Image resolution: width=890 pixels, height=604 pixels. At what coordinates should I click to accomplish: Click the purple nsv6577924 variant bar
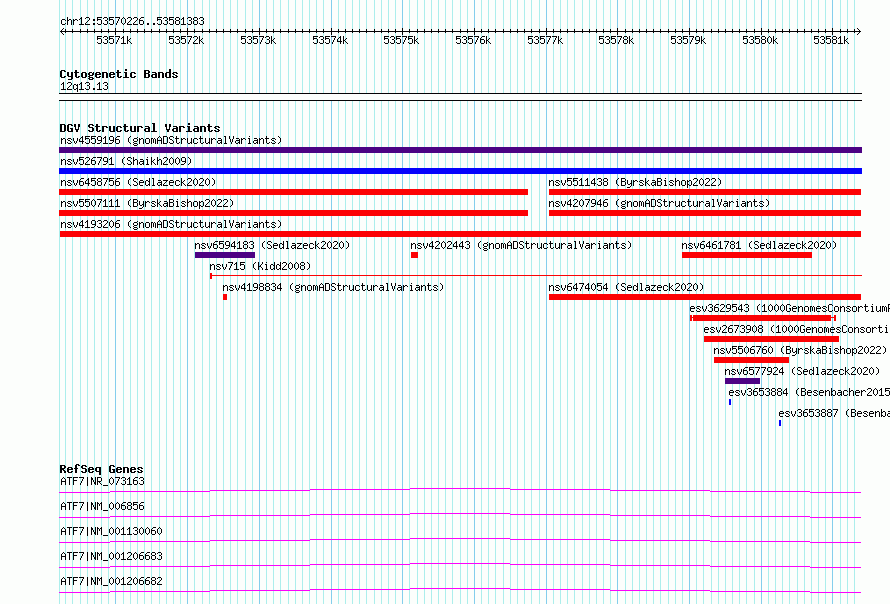pyautogui.click(x=742, y=381)
